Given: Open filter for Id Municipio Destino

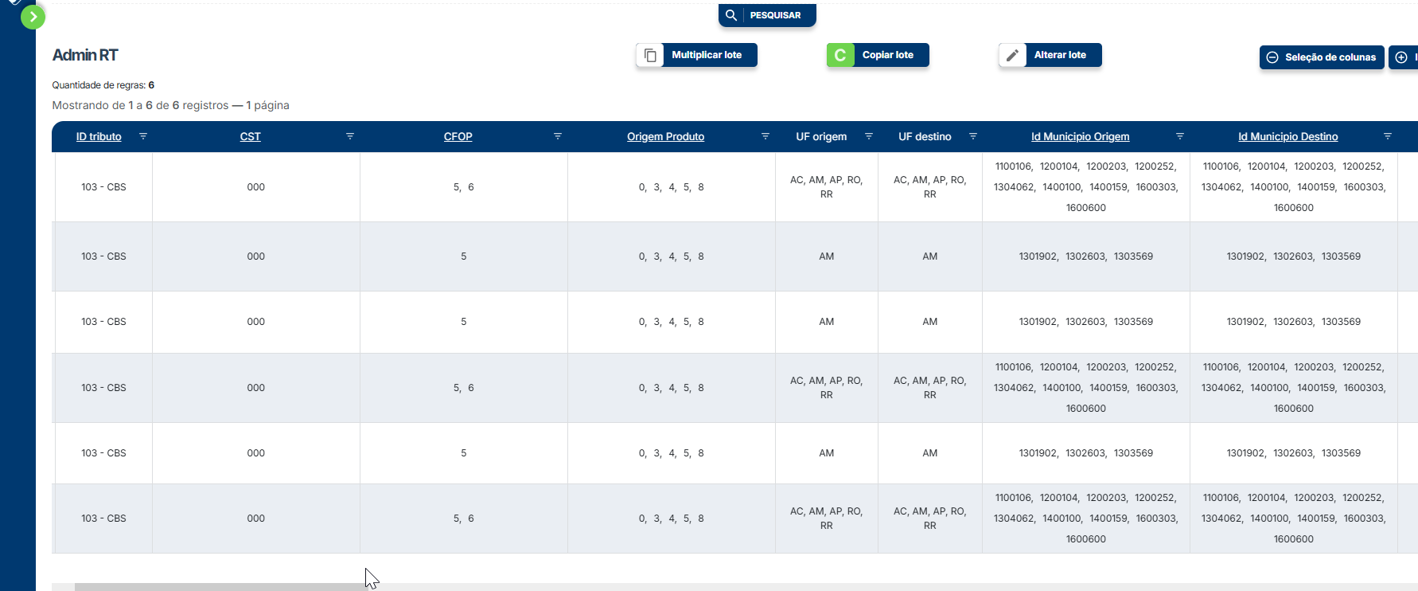Looking at the screenshot, I should click(1387, 136).
